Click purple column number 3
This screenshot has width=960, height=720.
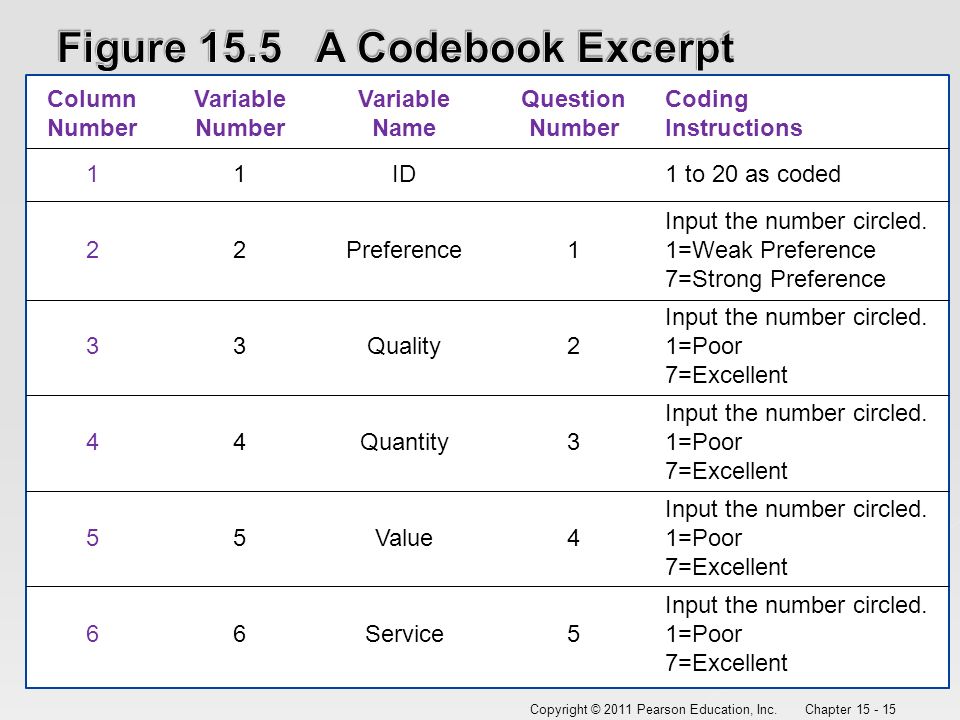[x=92, y=346]
